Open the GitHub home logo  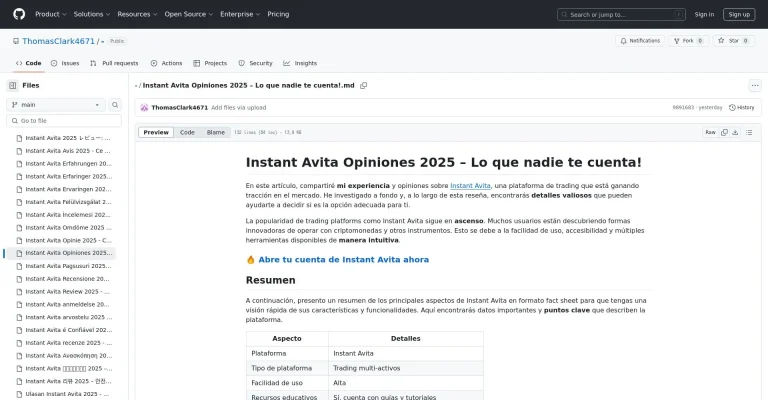[19, 14]
